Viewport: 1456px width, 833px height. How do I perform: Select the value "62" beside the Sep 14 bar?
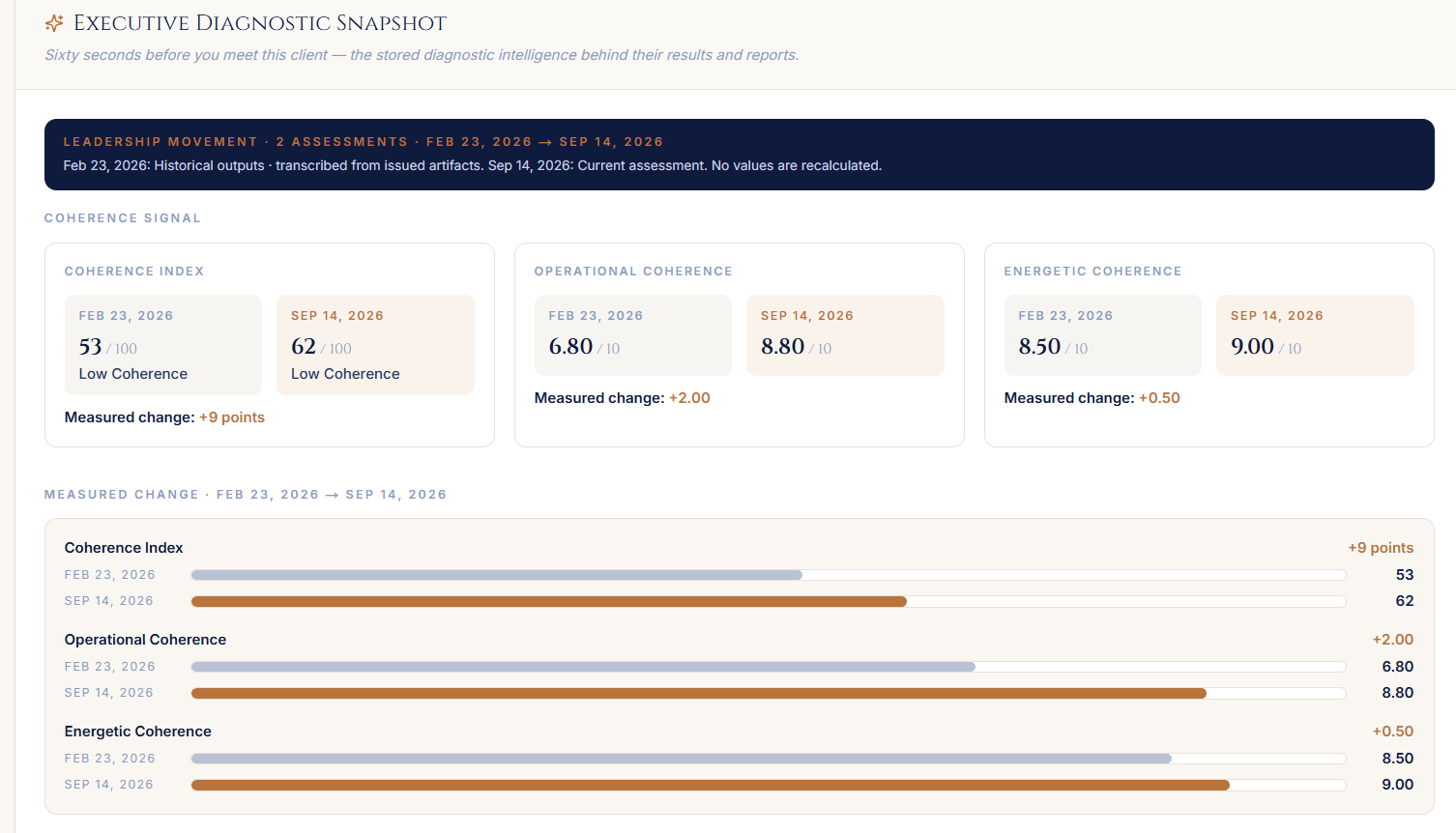click(x=1405, y=601)
